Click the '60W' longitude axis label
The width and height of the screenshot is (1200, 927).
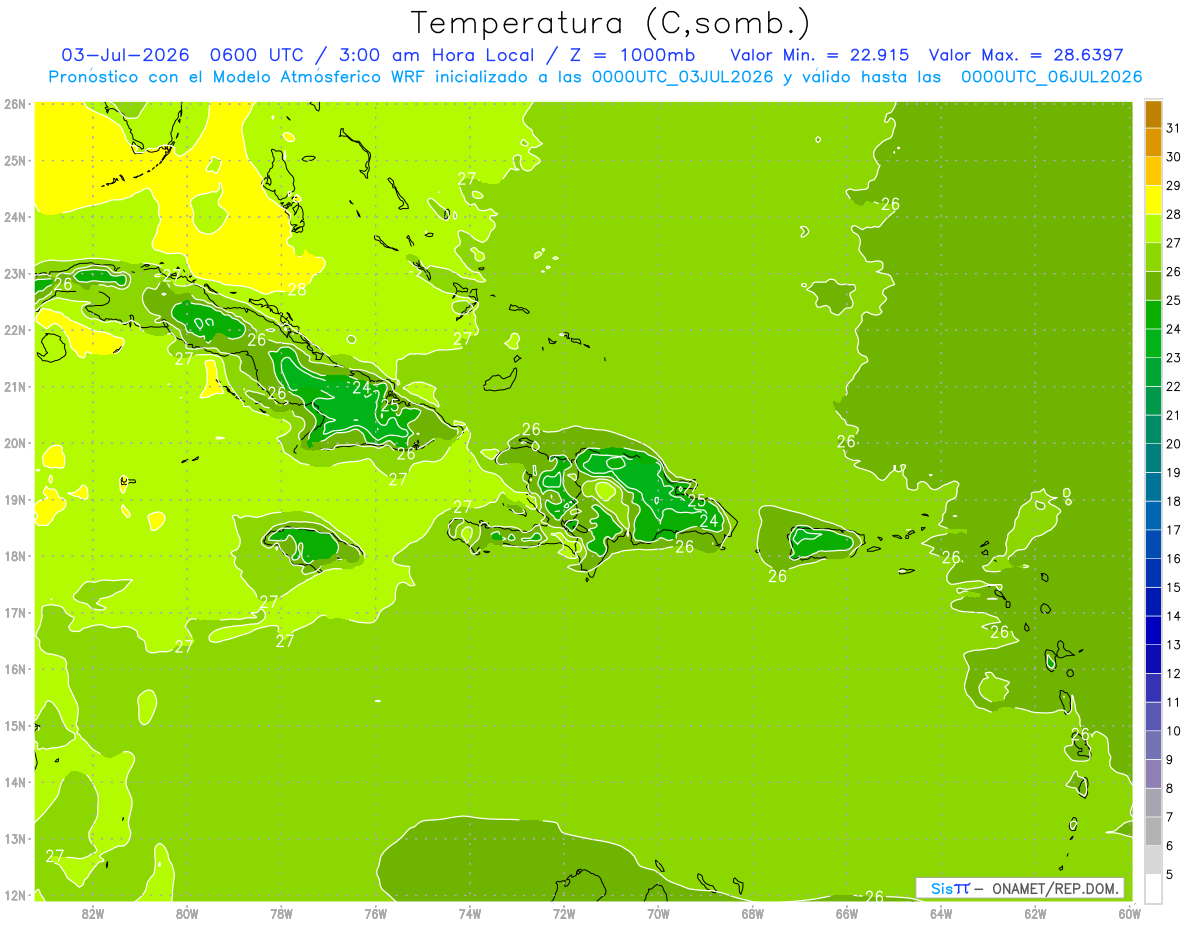click(x=1129, y=913)
